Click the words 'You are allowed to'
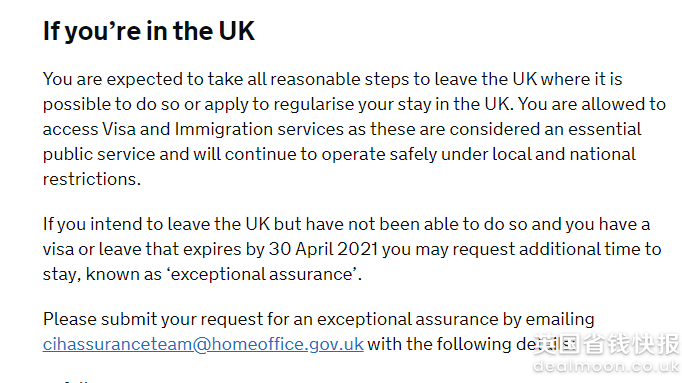The image size is (682, 383). [592, 104]
